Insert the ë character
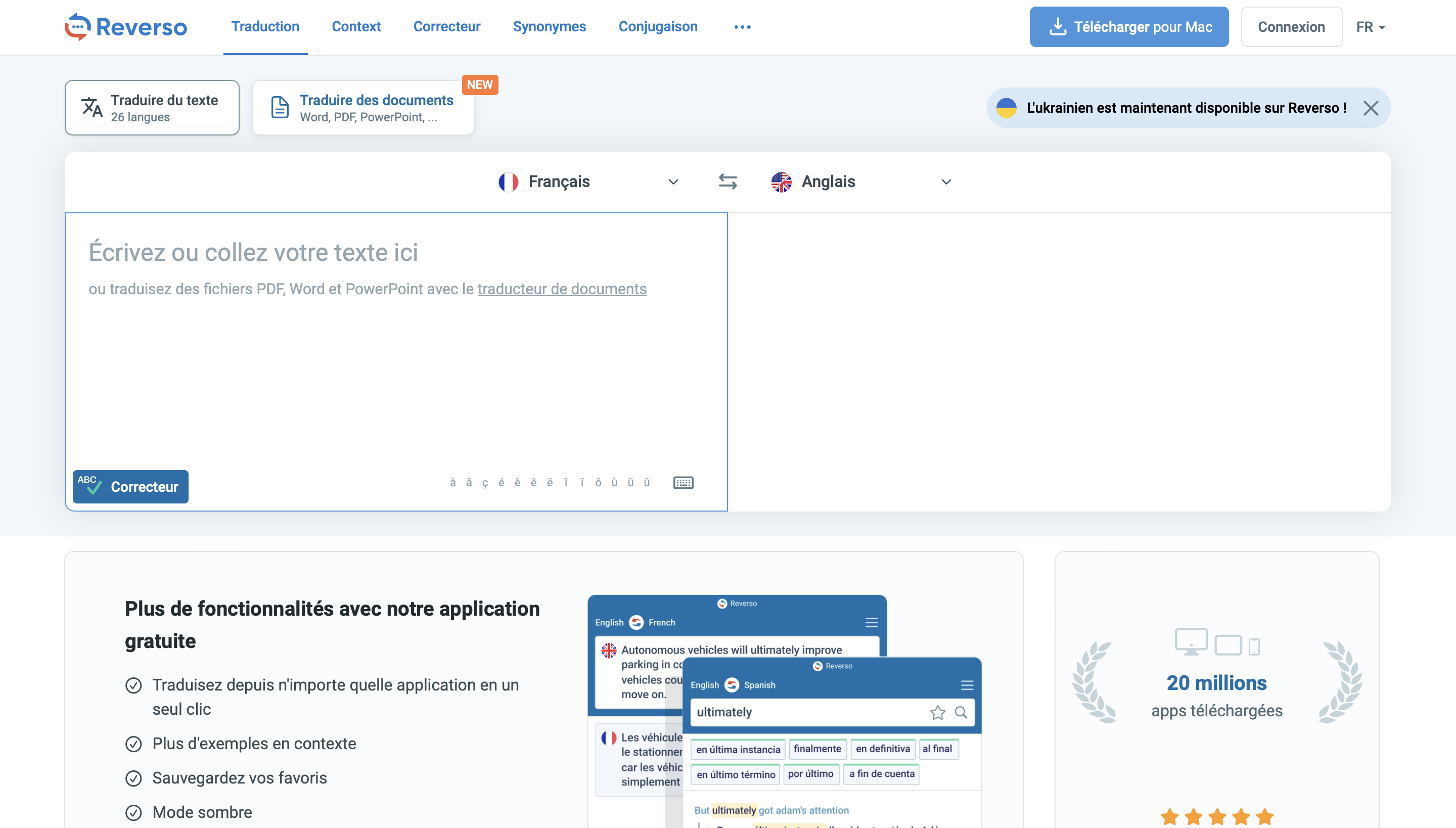 click(x=550, y=483)
